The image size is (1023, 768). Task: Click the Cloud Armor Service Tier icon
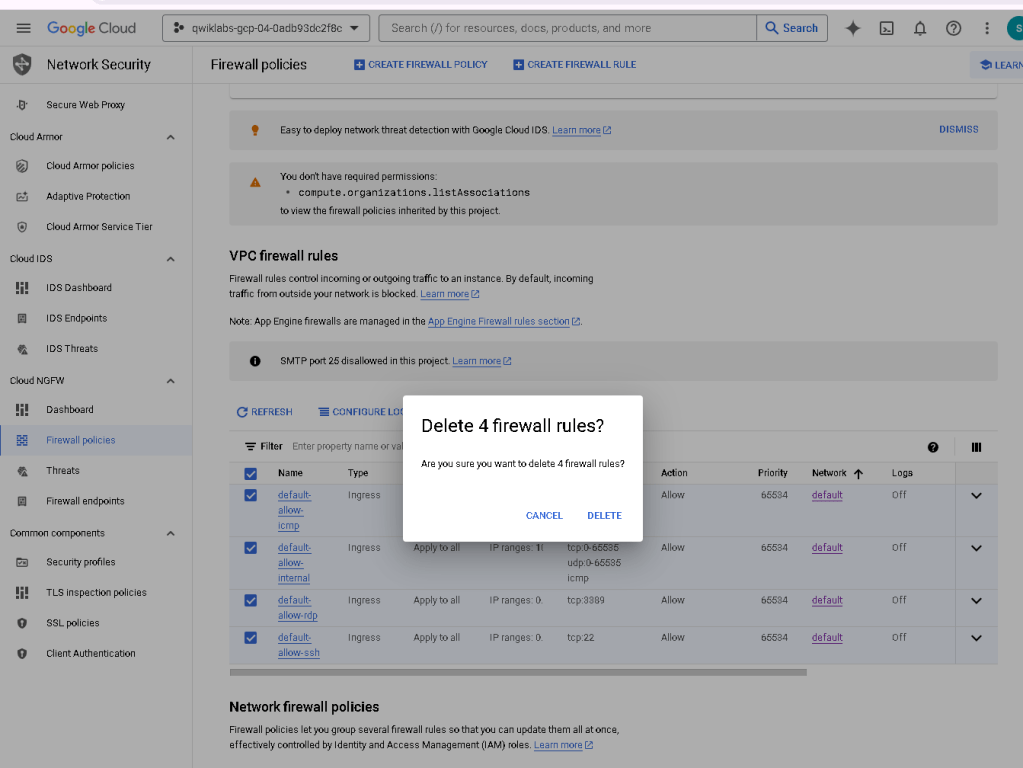[x=22, y=227]
